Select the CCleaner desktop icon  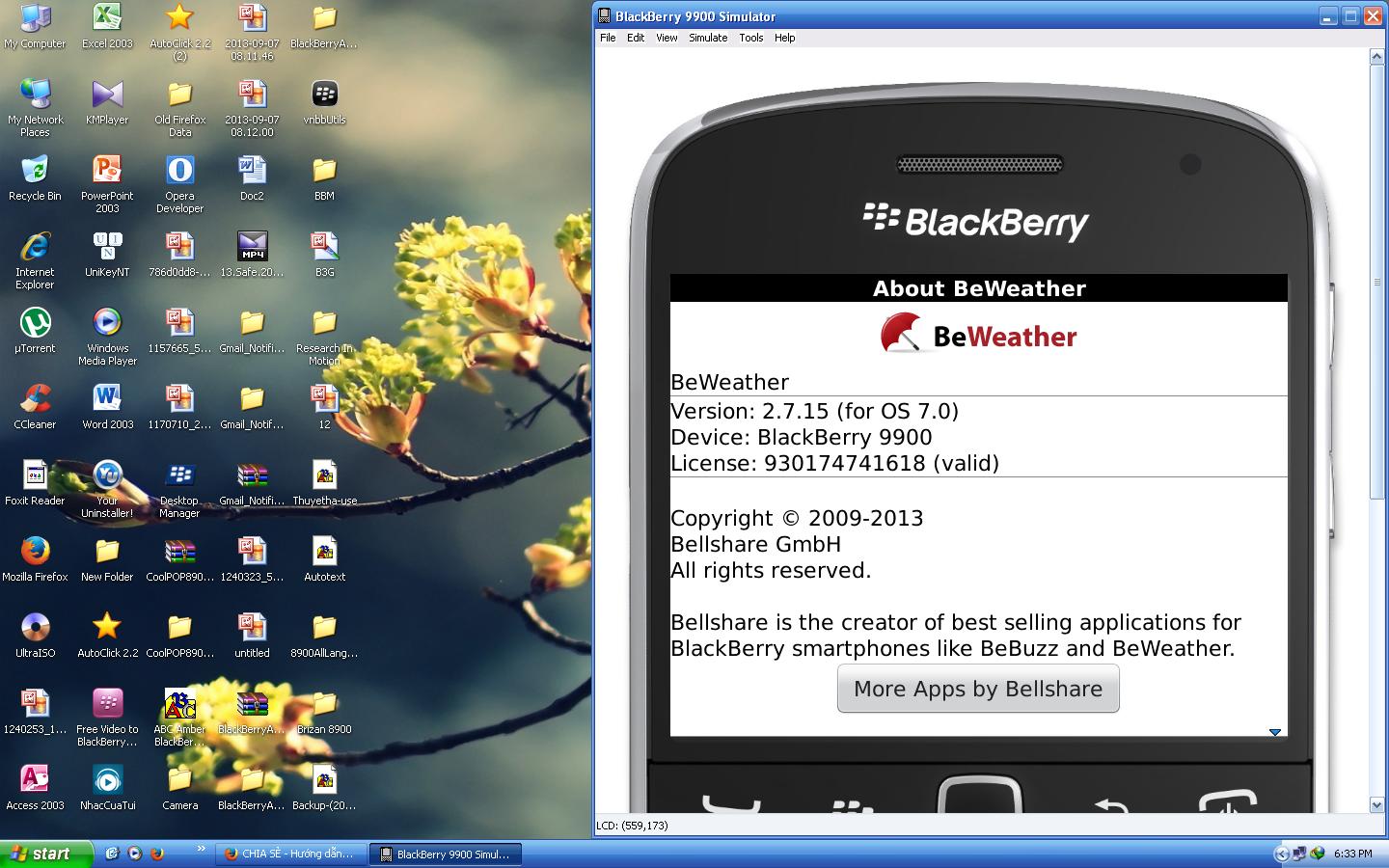(x=35, y=400)
